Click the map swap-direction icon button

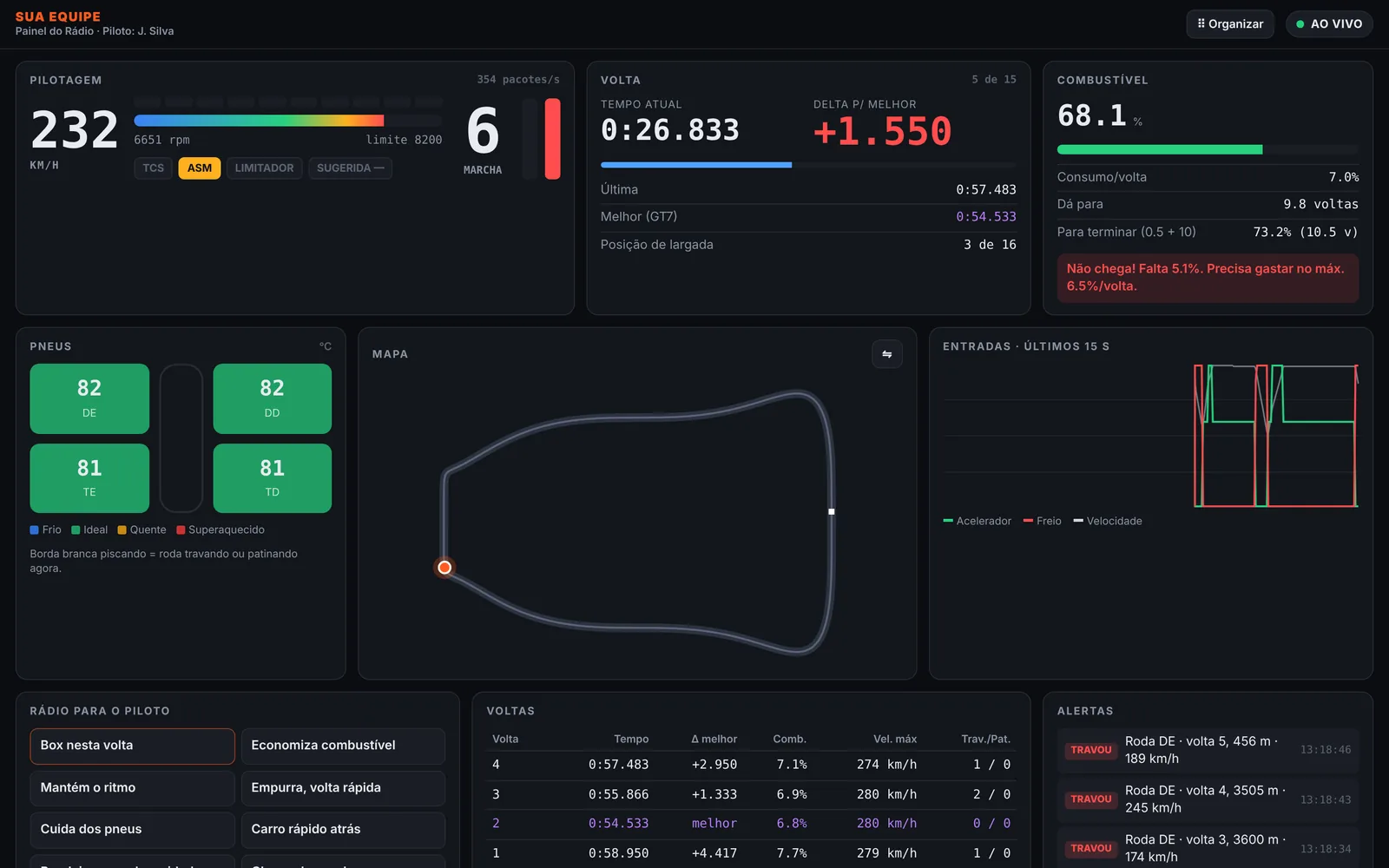(x=887, y=354)
